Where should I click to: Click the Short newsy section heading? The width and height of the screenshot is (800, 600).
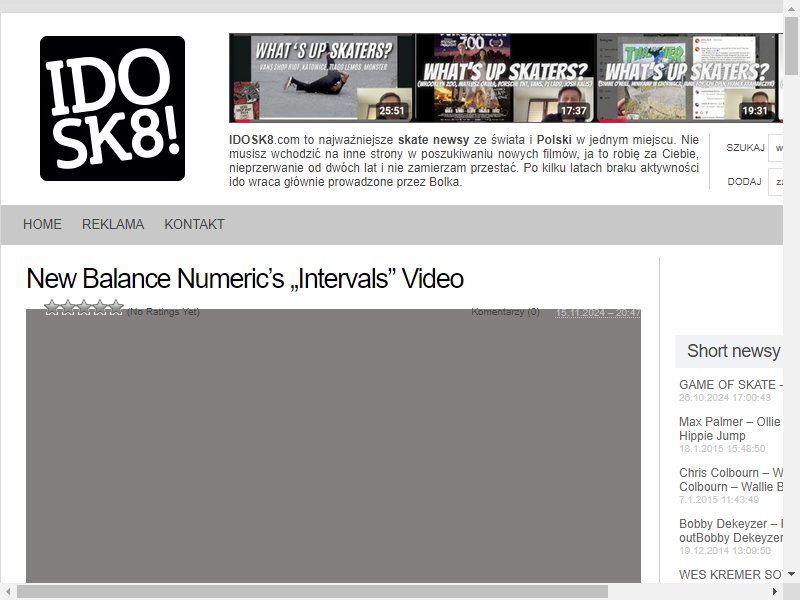click(733, 351)
